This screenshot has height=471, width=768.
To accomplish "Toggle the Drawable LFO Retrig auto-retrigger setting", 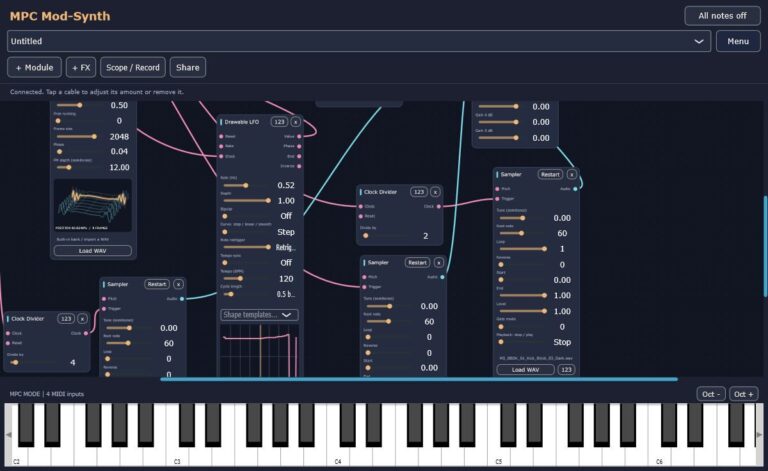I will (x=247, y=247).
